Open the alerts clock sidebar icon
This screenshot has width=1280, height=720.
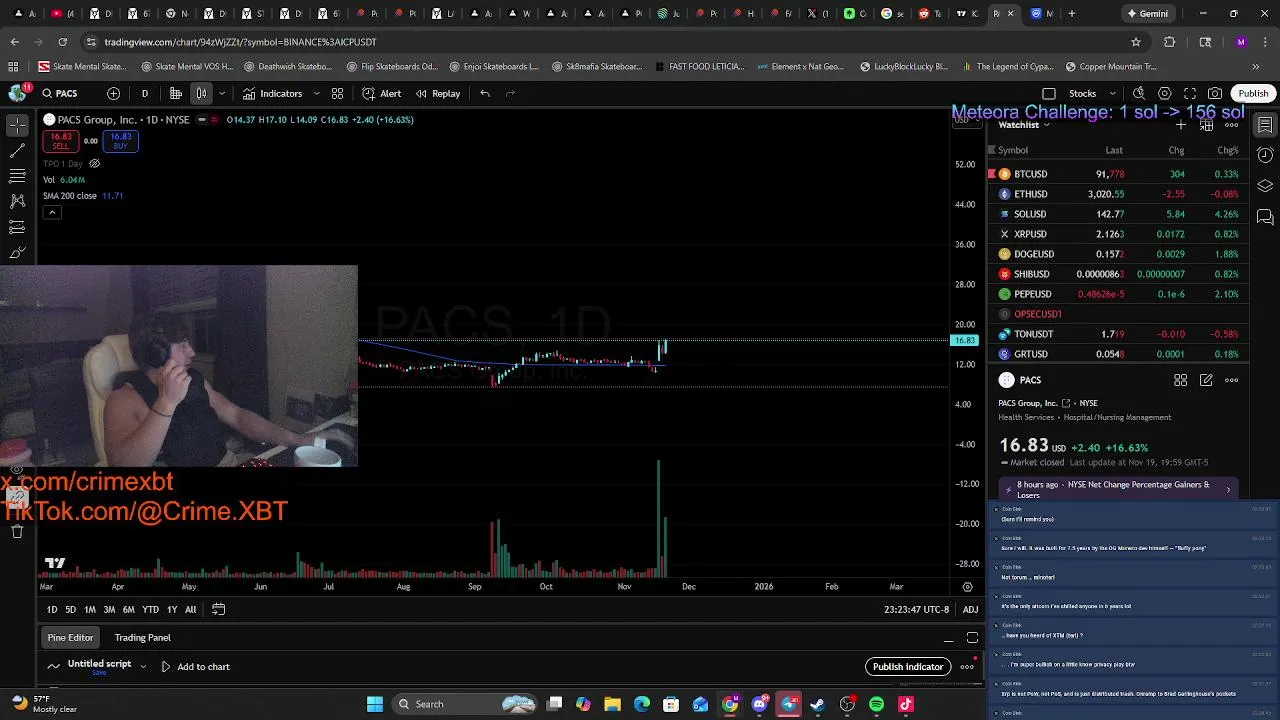pos(1265,155)
